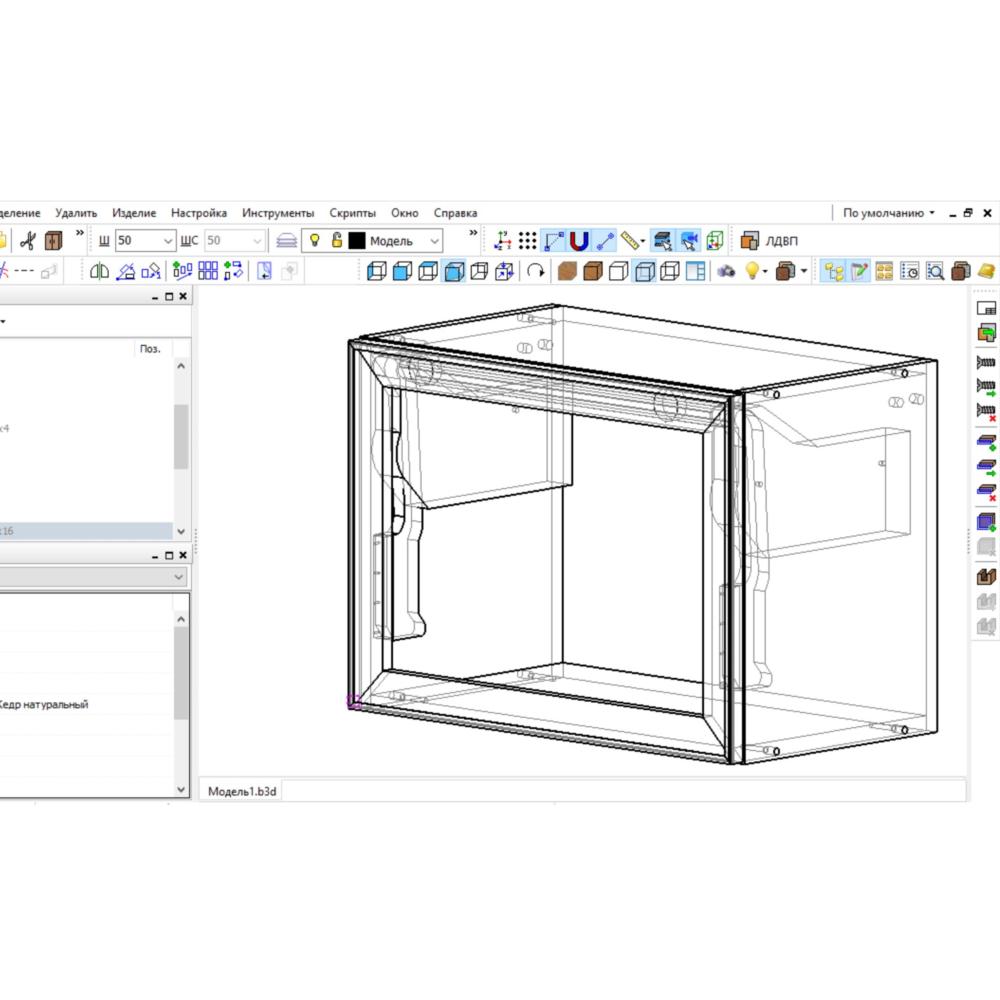The width and height of the screenshot is (1000, 1000).
Task: Toggle the layer lock padlock icon
Action: pyautogui.click(x=337, y=241)
